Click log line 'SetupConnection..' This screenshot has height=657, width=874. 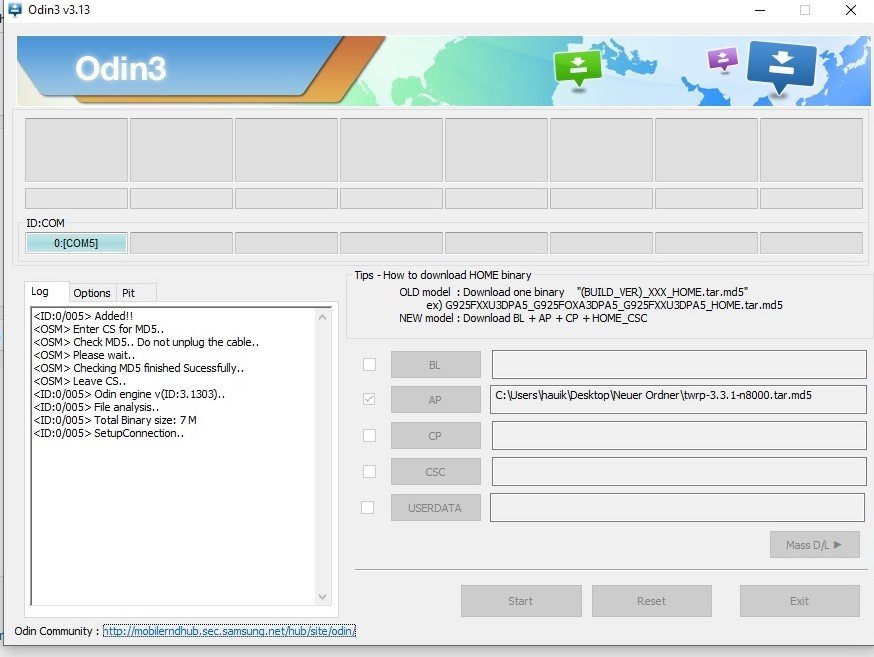109,433
